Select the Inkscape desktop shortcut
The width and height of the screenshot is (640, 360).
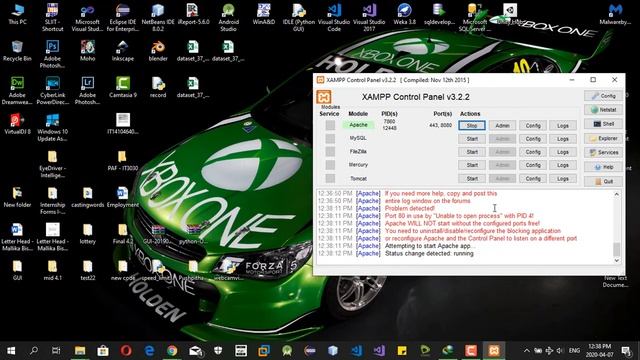click(x=123, y=51)
